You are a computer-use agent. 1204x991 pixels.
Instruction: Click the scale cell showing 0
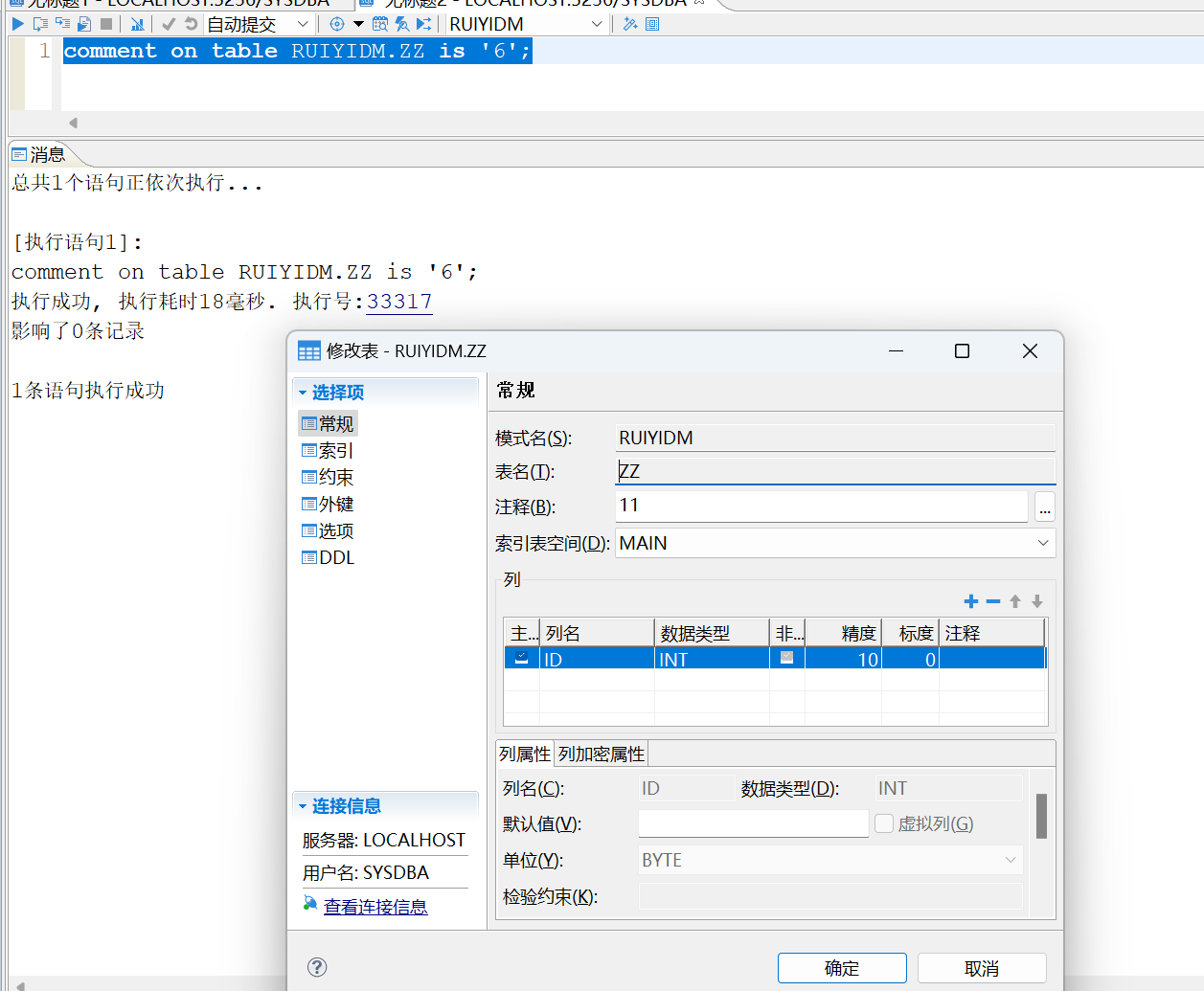pyautogui.click(x=910, y=659)
